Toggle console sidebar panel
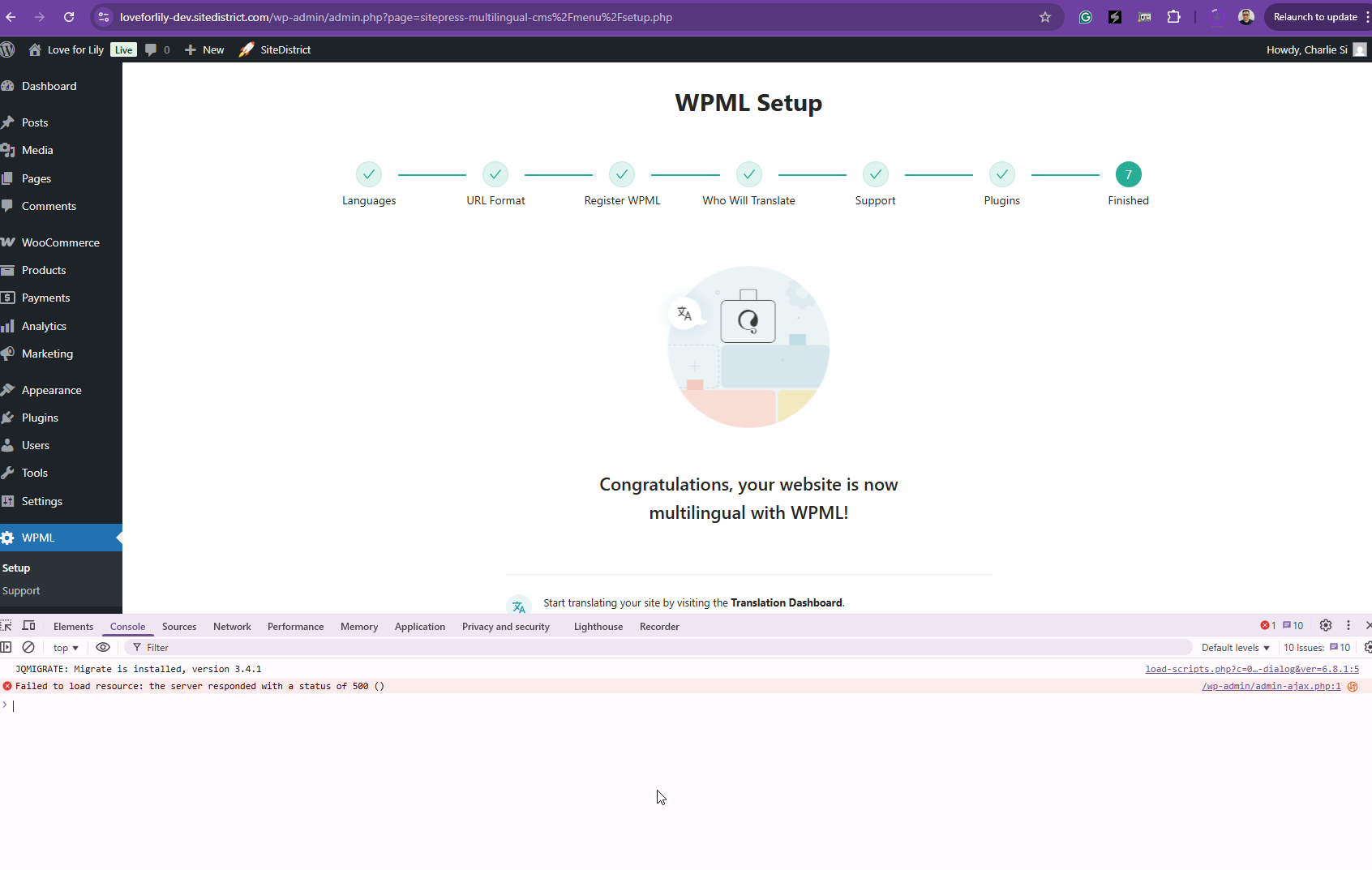The height and width of the screenshot is (870, 1372). coord(6,648)
